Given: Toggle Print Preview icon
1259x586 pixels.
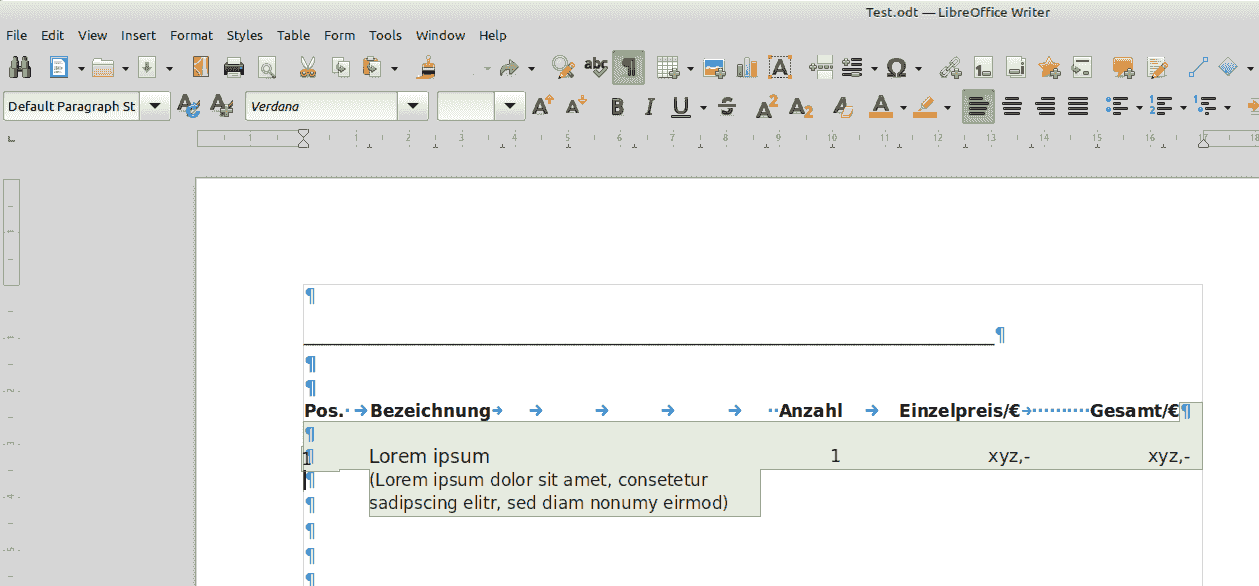Looking at the screenshot, I should pos(266,68).
